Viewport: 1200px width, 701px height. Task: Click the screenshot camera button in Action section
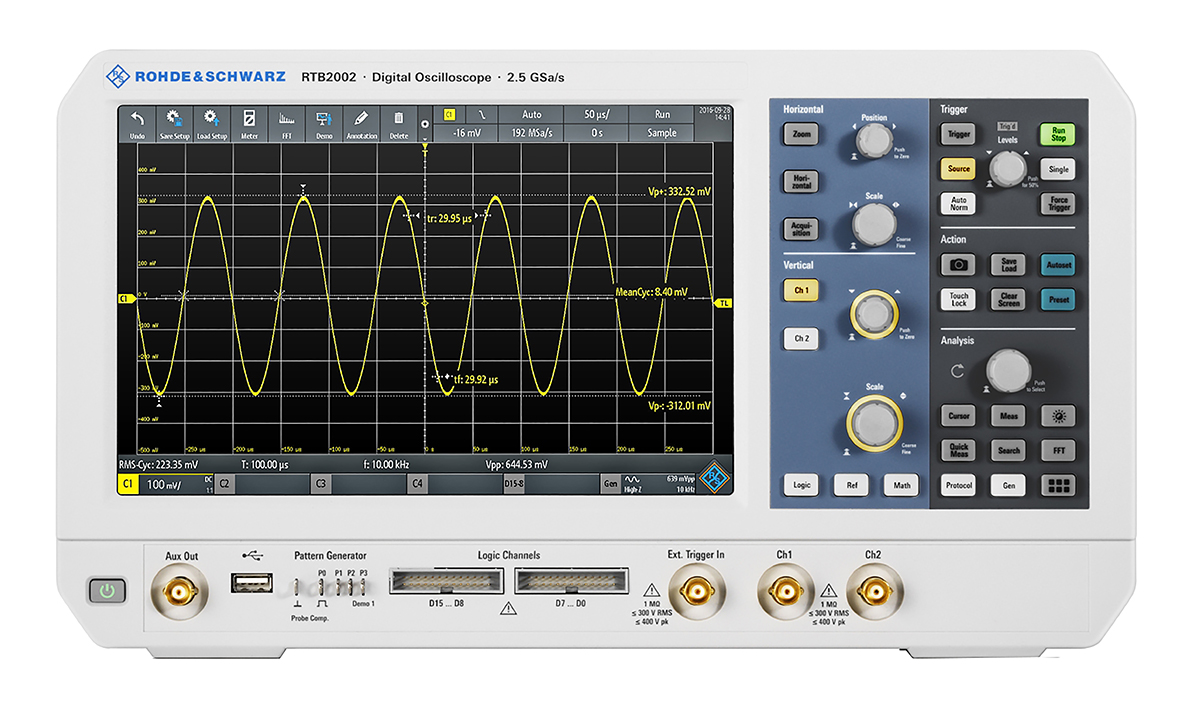coord(958,264)
